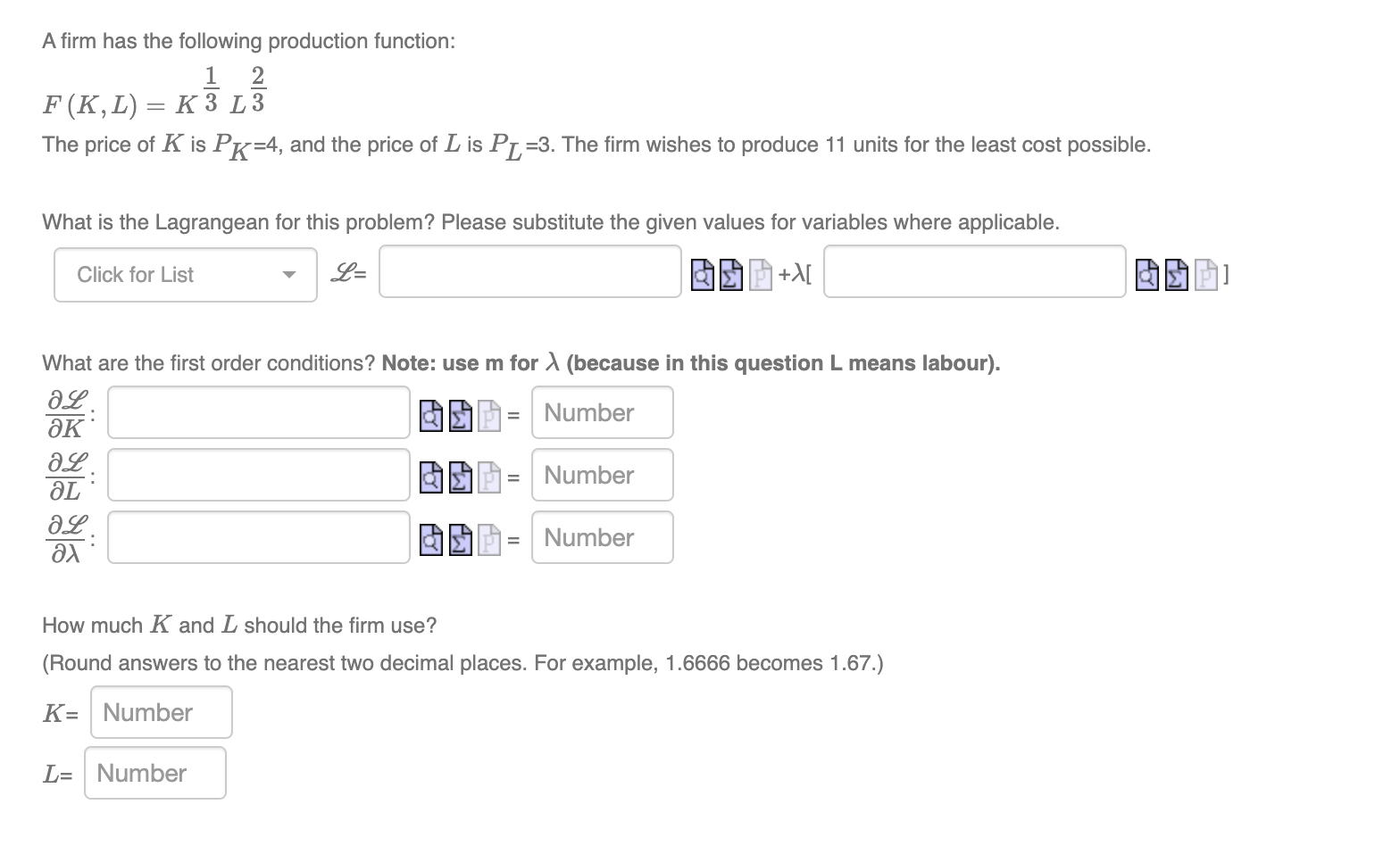Screen dimensions: 1400x846
Task: Click the first Lagrangean expression input box
Action: click(529, 271)
